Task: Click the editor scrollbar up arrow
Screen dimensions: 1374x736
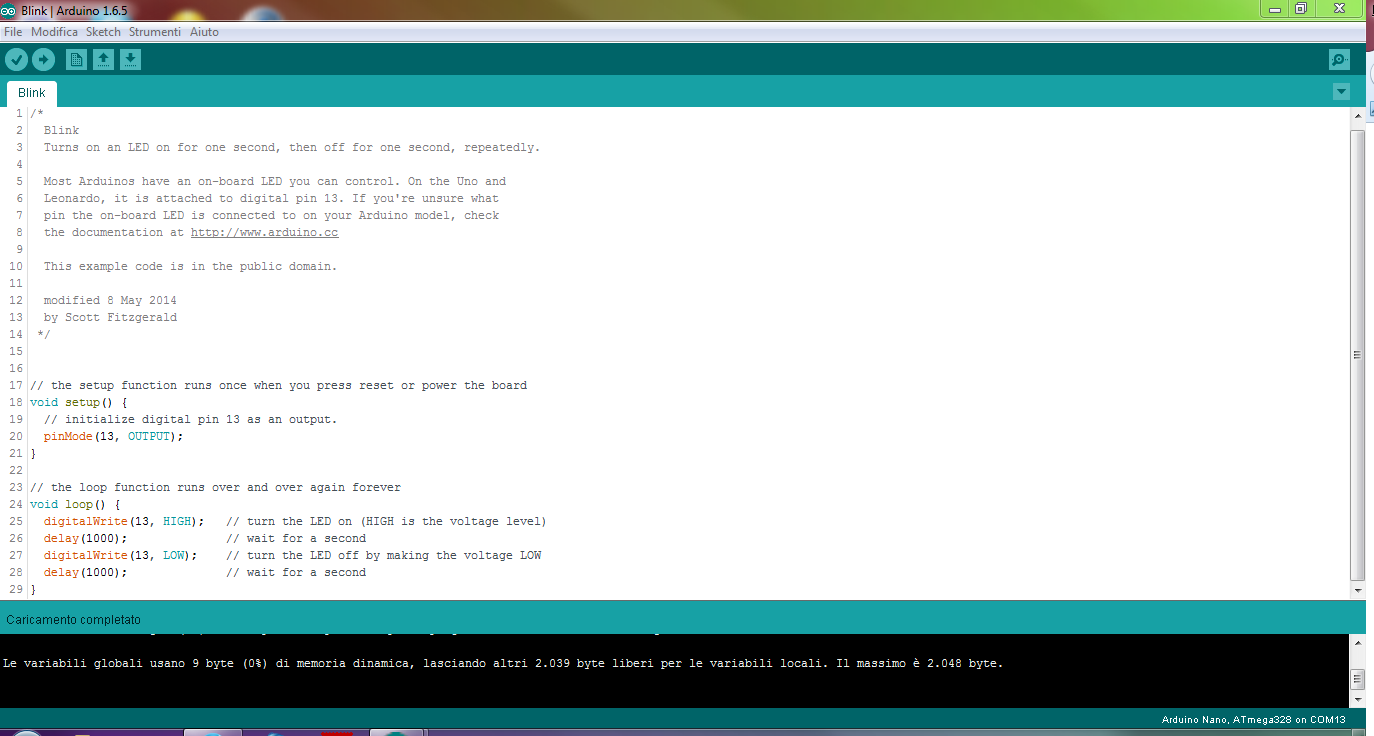Action: click(x=1357, y=117)
